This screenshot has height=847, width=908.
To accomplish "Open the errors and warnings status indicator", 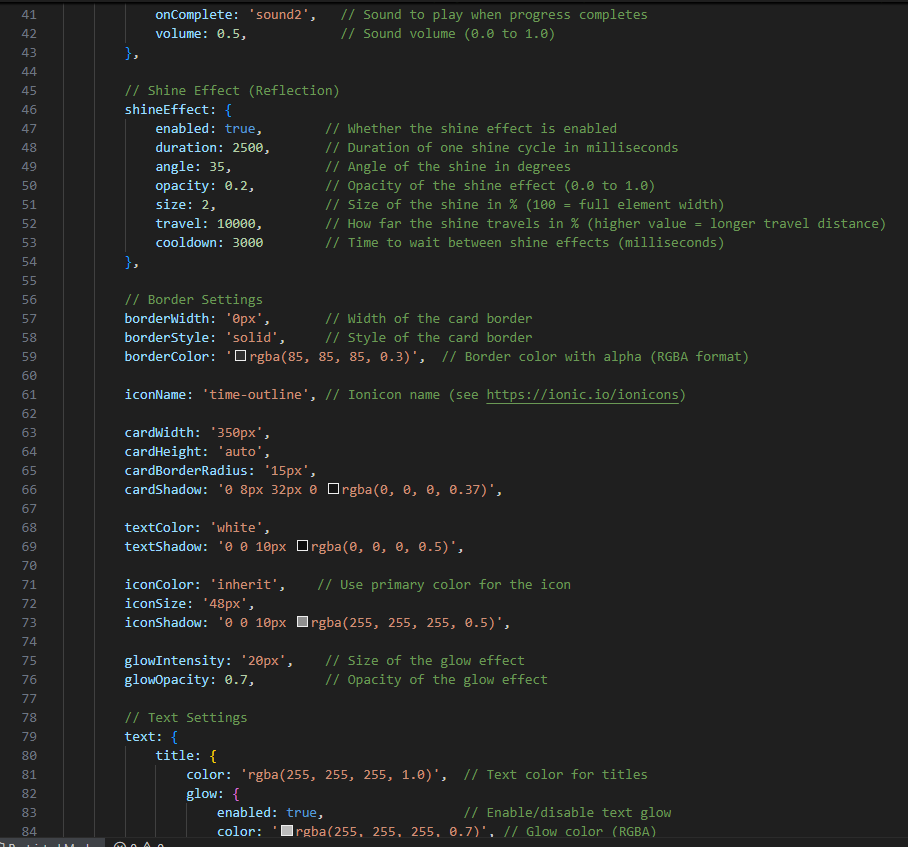I will click(x=138, y=843).
